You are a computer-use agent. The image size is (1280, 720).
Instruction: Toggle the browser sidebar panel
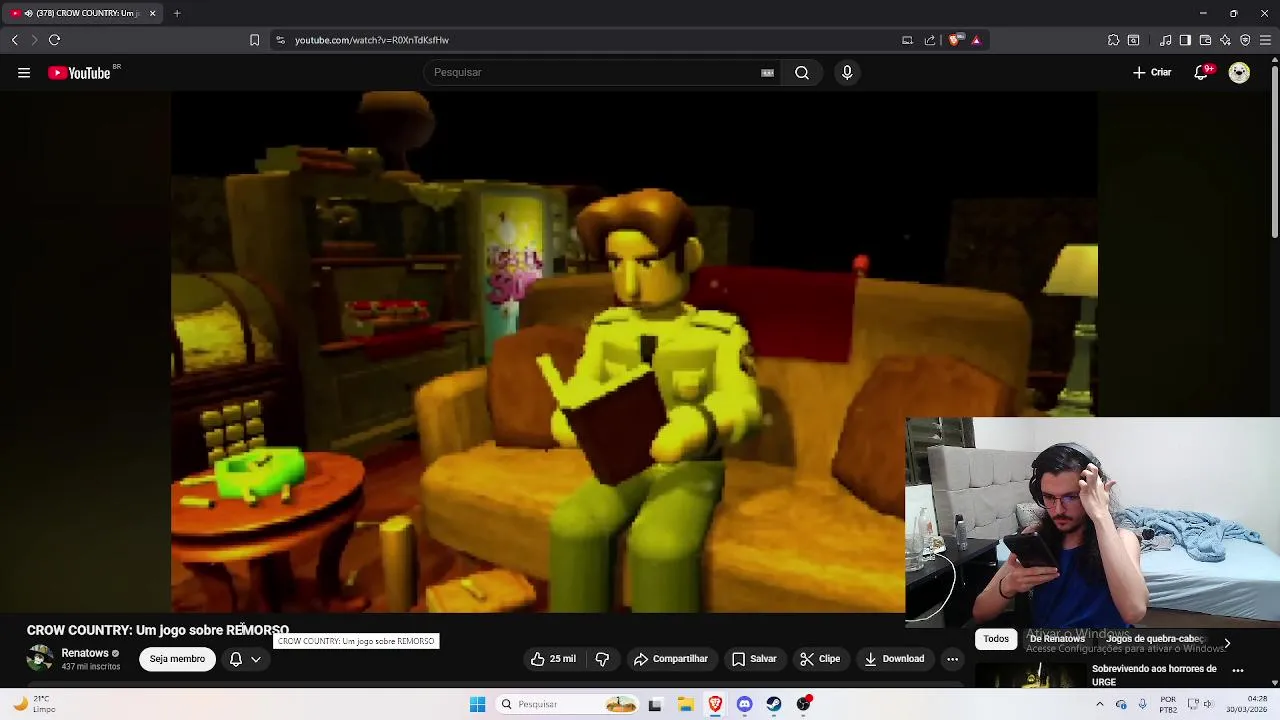pos(1185,40)
